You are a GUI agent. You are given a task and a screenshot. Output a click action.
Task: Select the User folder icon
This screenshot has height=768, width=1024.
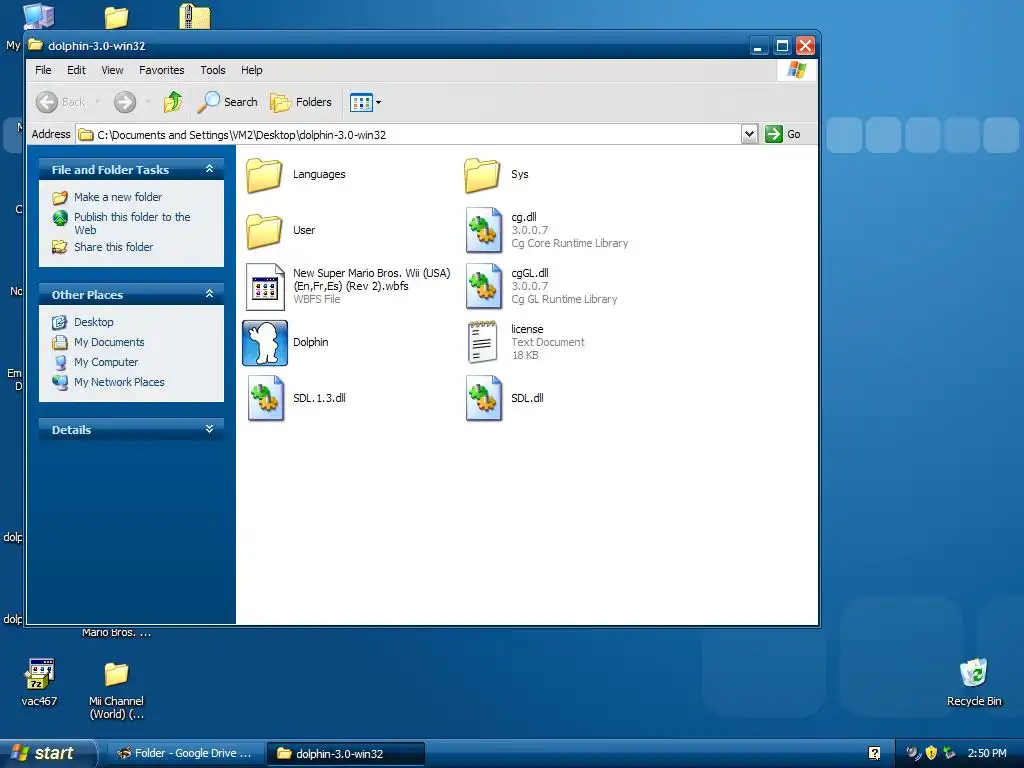(x=264, y=231)
